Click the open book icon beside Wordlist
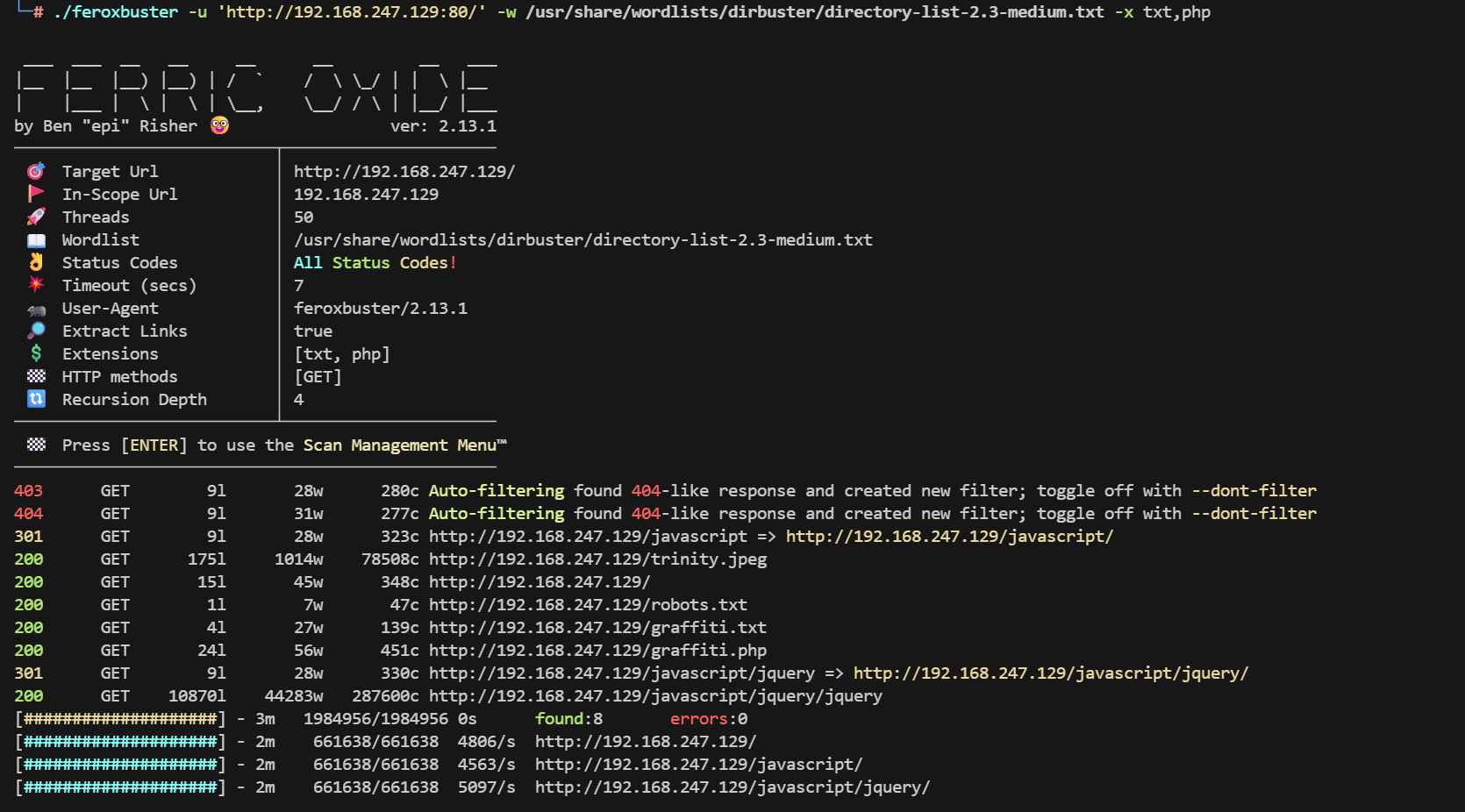 36,240
